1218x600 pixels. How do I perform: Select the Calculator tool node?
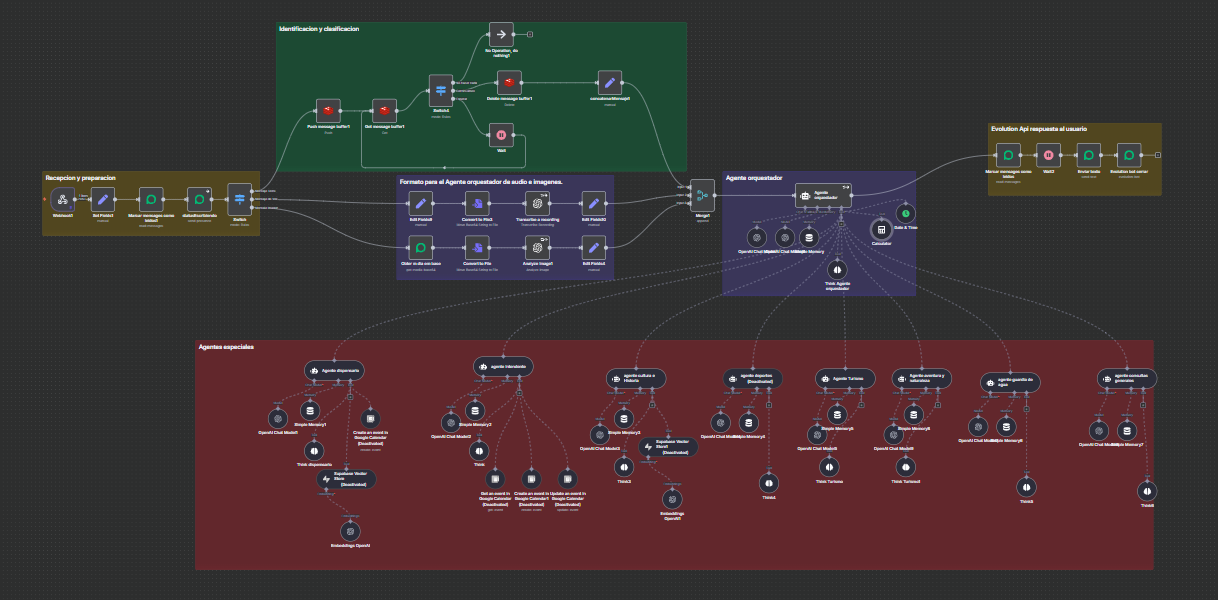click(881, 229)
